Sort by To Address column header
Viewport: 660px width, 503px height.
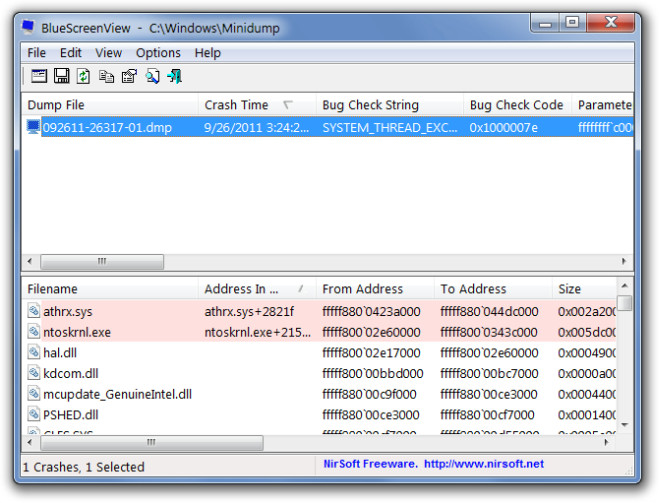[493, 289]
